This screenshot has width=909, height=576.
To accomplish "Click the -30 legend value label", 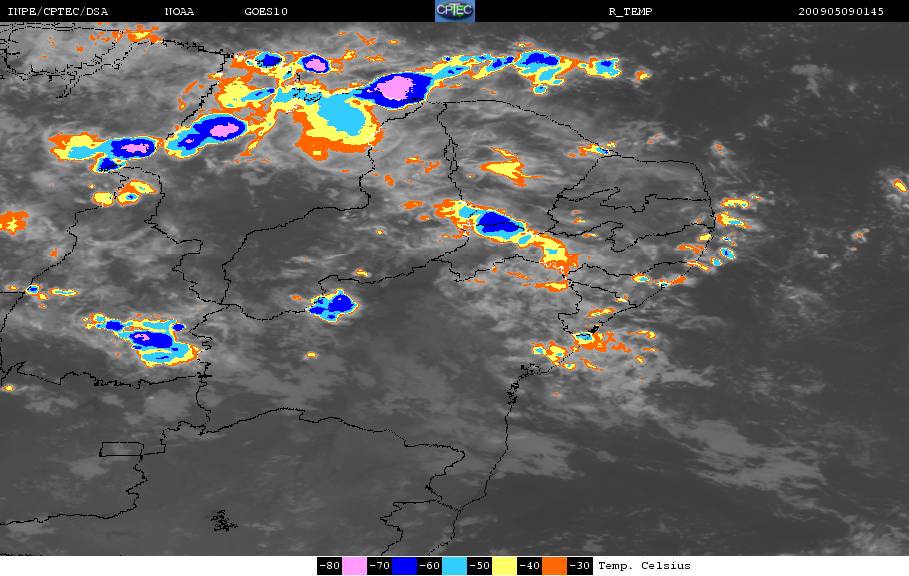I will (x=580, y=566).
